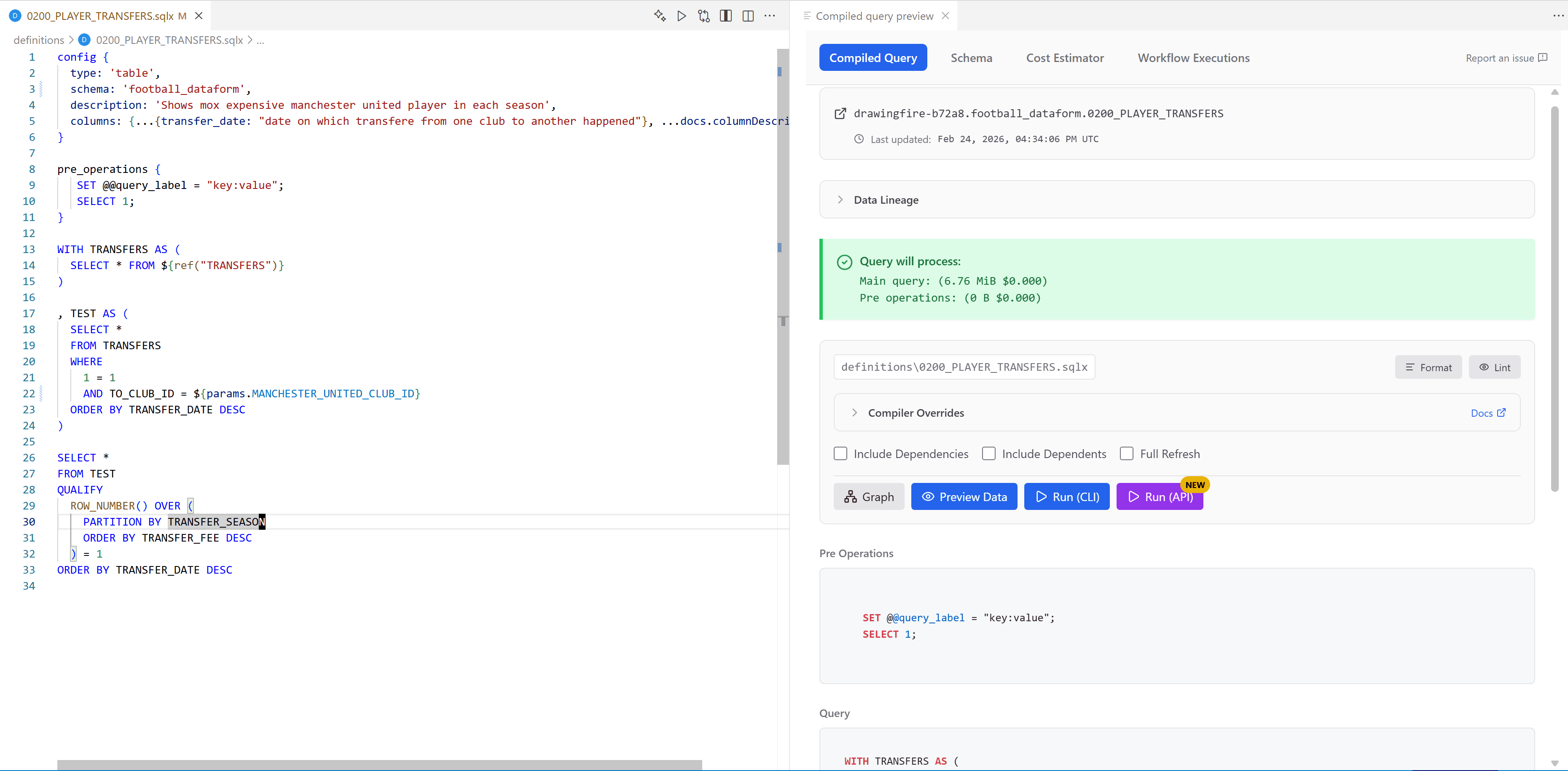Click the Last updated timestamp

pos(1018,140)
